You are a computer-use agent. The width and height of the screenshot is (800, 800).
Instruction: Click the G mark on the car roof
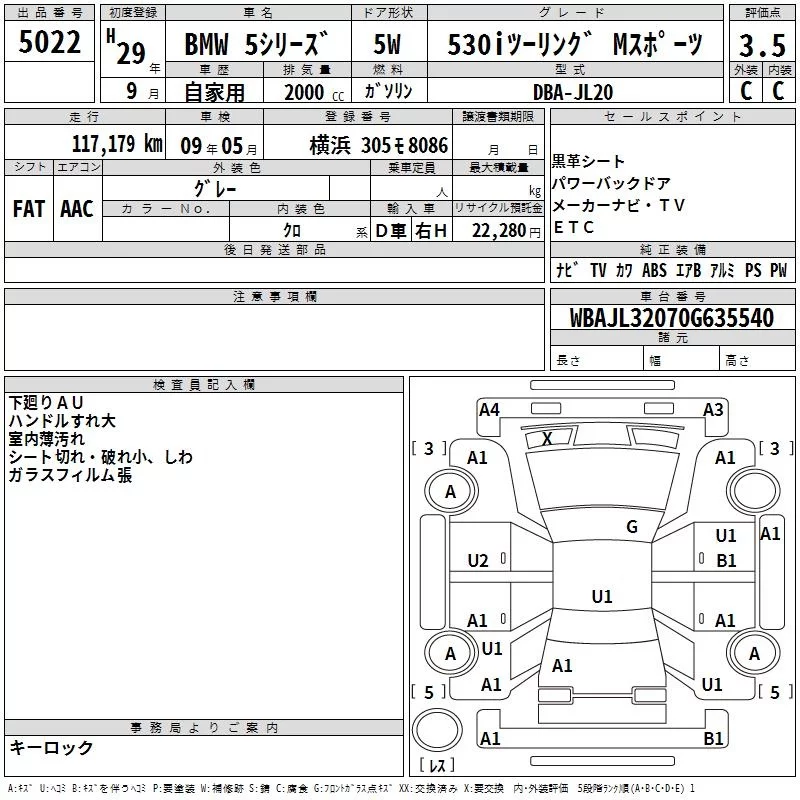631,527
